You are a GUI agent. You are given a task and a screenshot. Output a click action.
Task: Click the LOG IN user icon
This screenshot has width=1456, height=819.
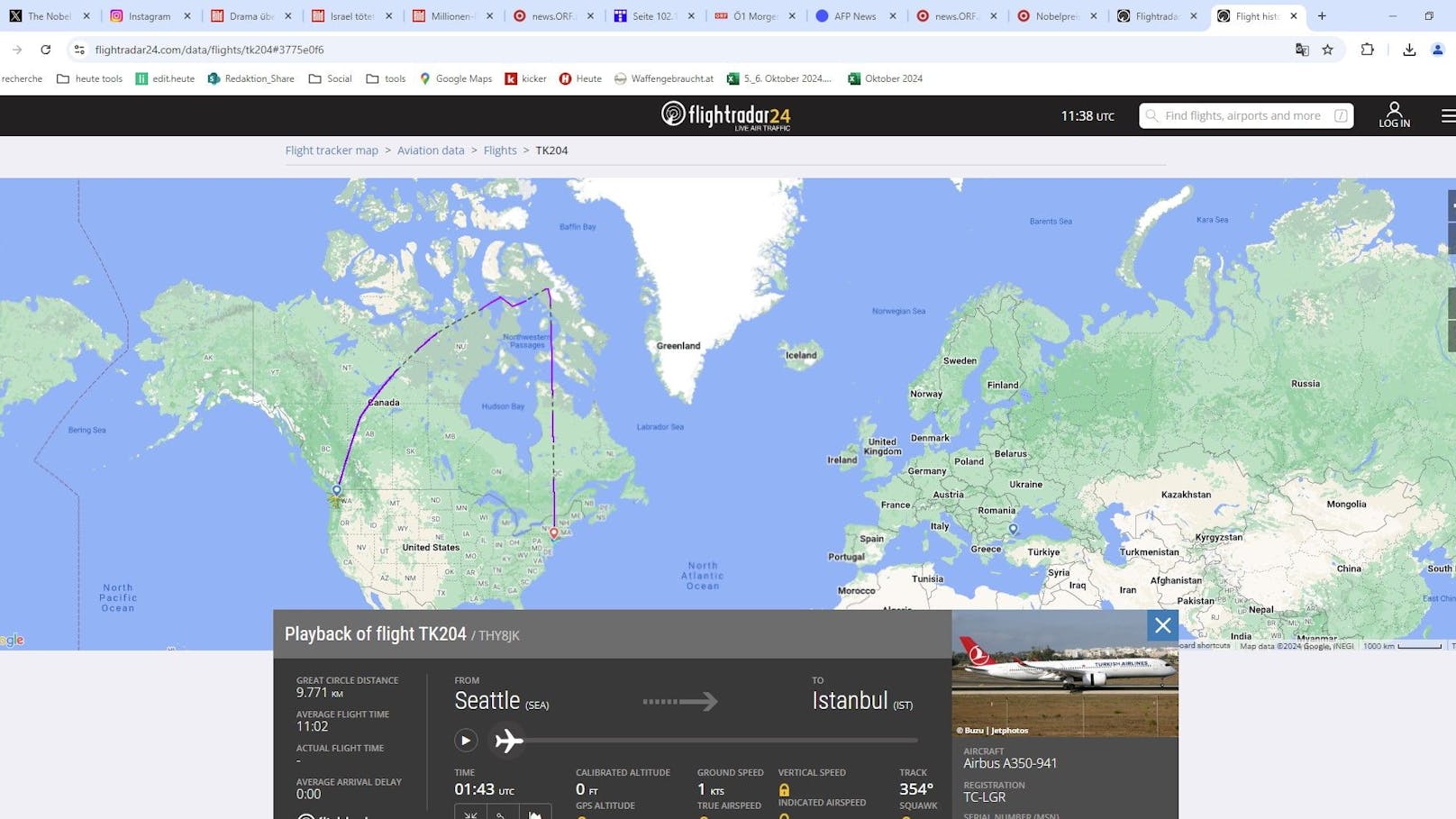click(x=1394, y=114)
